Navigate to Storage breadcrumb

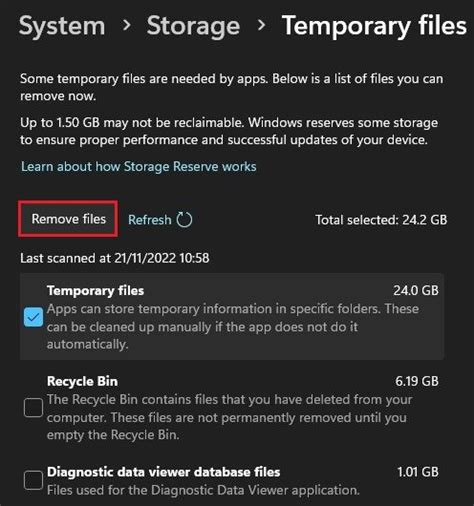[193, 27]
